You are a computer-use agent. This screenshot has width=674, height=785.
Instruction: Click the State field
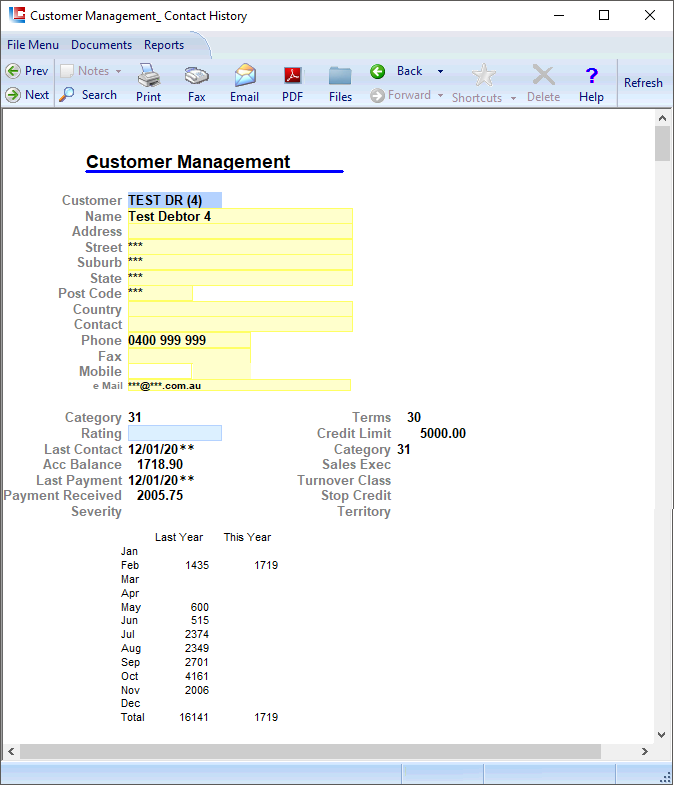pyautogui.click(x=240, y=278)
